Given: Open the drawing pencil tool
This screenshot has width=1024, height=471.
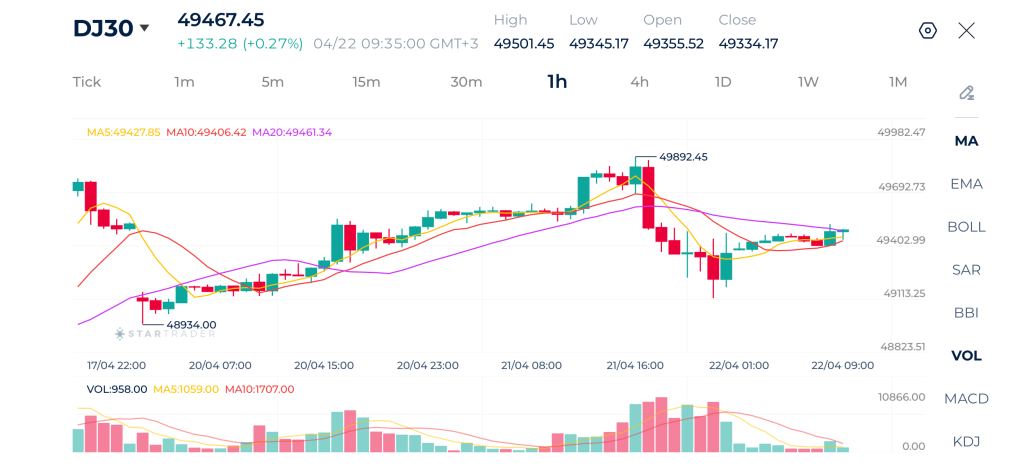Looking at the screenshot, I should [966, 93].
